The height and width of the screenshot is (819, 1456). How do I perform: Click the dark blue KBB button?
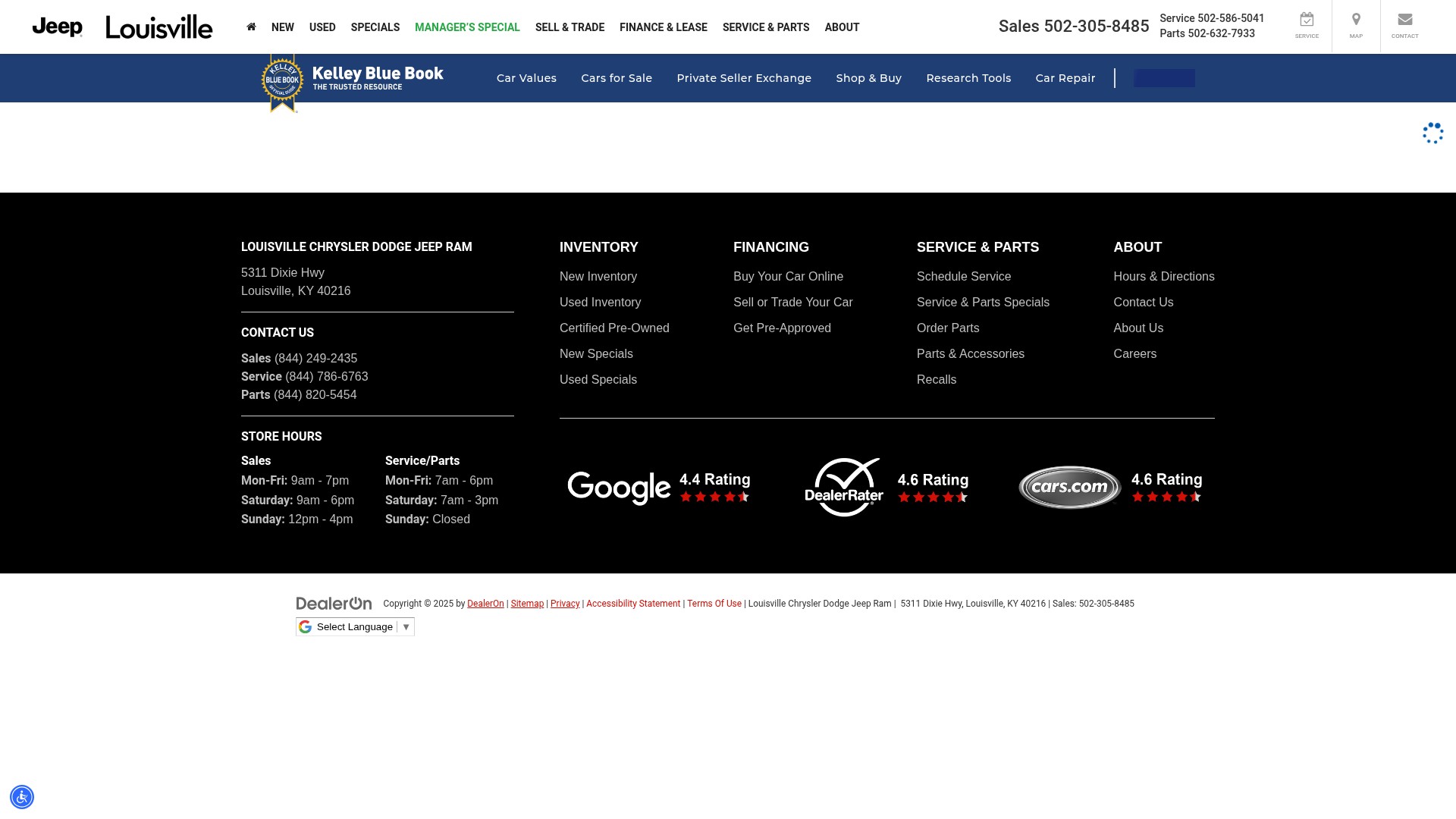click(1164, 78)
